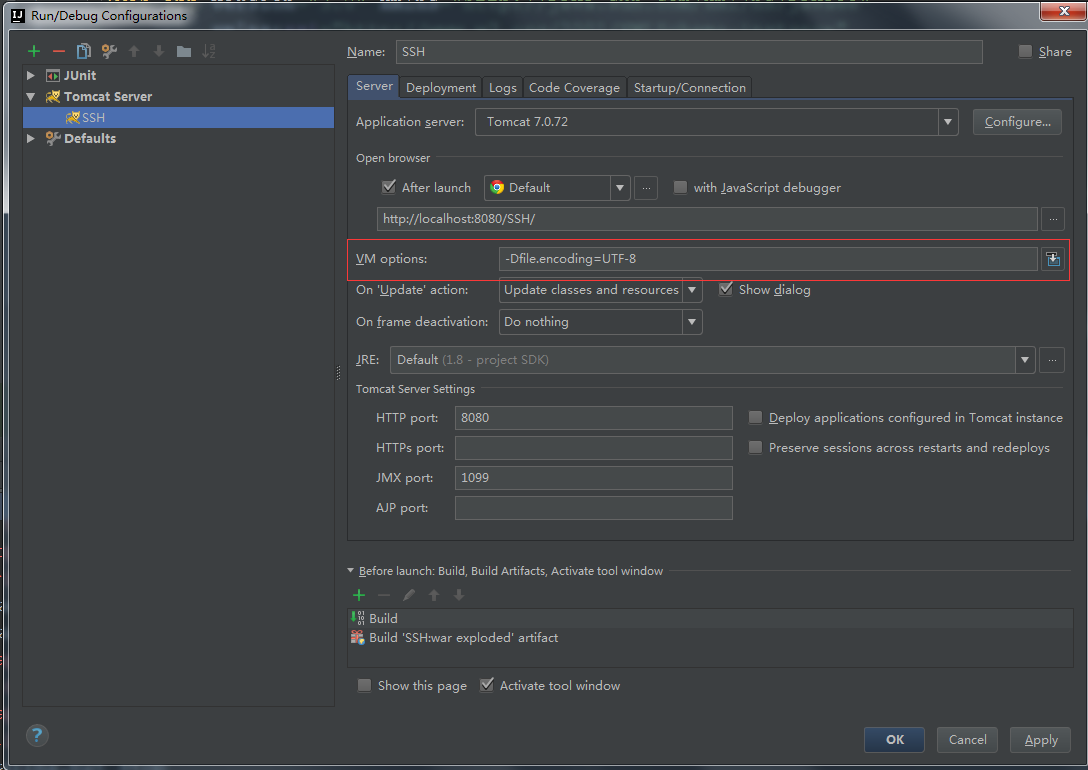1088x770 pixels.
Task: Copy the selected configuration
Action: [x=84, y=51]
